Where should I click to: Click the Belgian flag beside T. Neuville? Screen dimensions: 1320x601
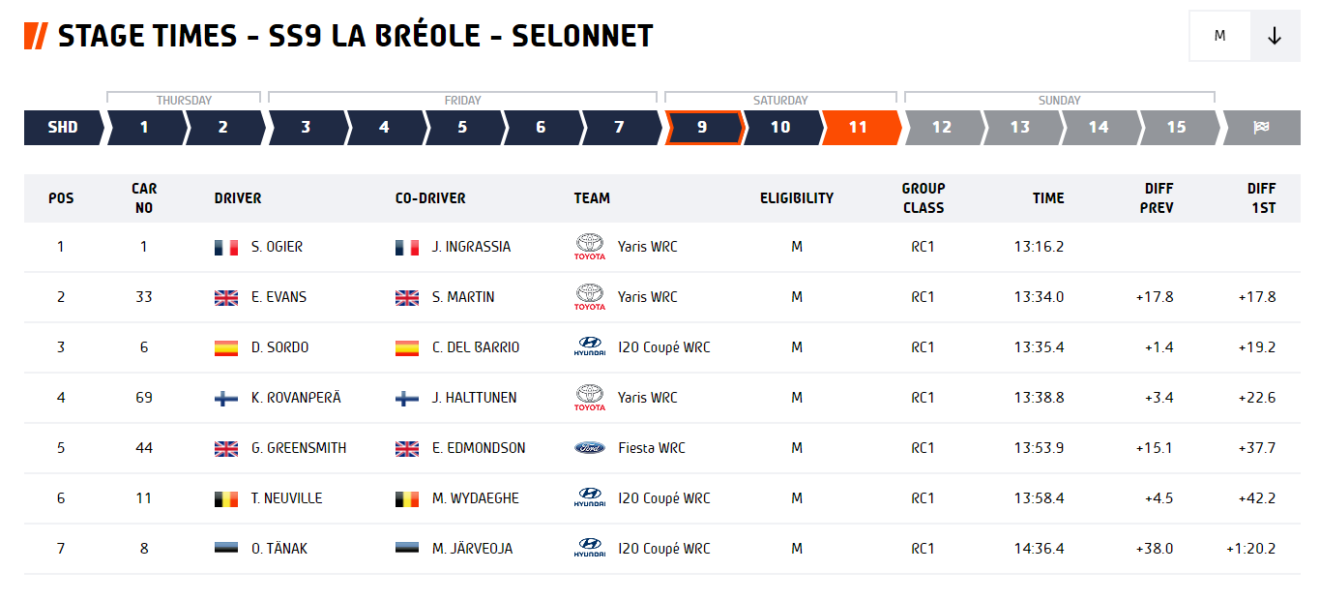tap(226, 499)
